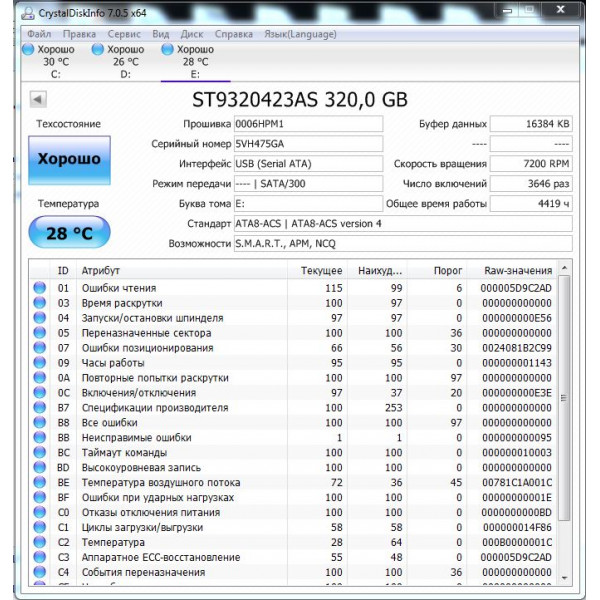Image resolution: width=600 pixels, height=600 pixels.
Task: Click the 28 °C temperature button
Action: 69,232
